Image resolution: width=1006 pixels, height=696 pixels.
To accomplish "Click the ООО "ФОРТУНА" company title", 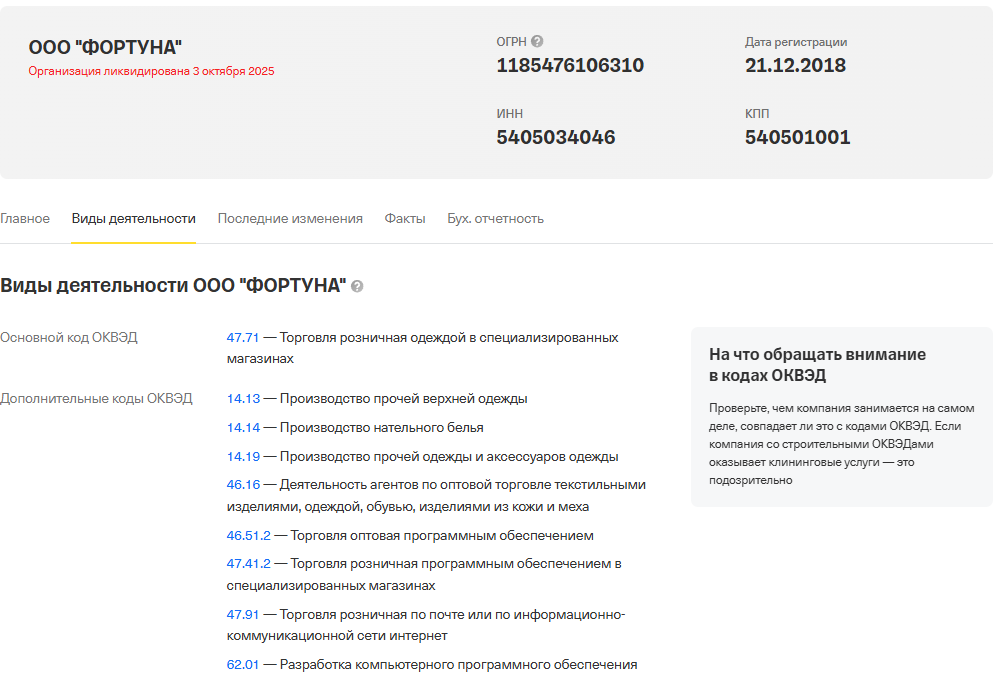I will click(105, 48).
